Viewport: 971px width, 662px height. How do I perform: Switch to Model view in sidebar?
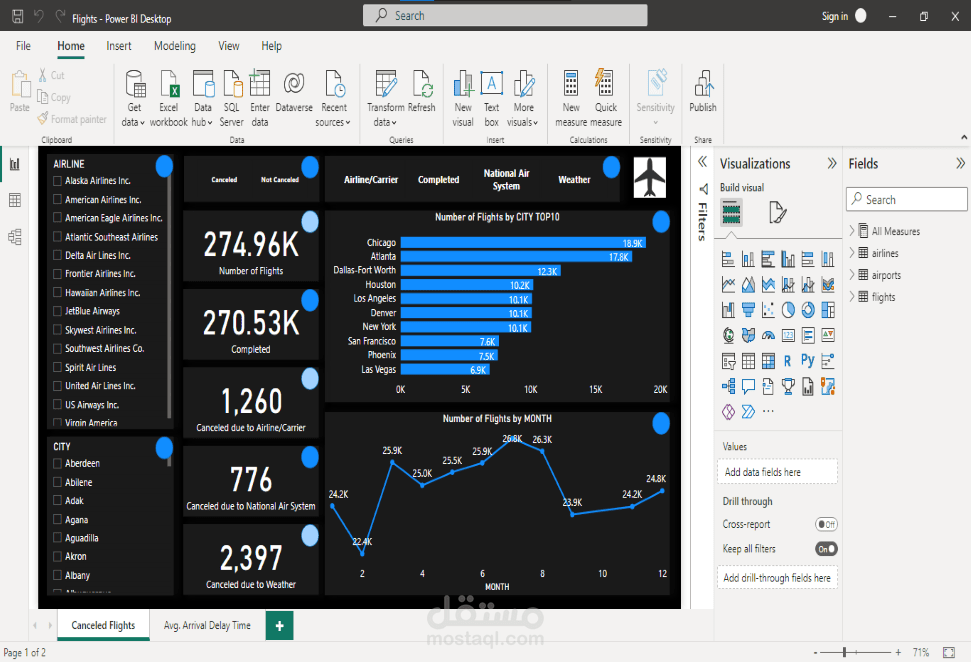pyautogui.click(x=15, y=237)
